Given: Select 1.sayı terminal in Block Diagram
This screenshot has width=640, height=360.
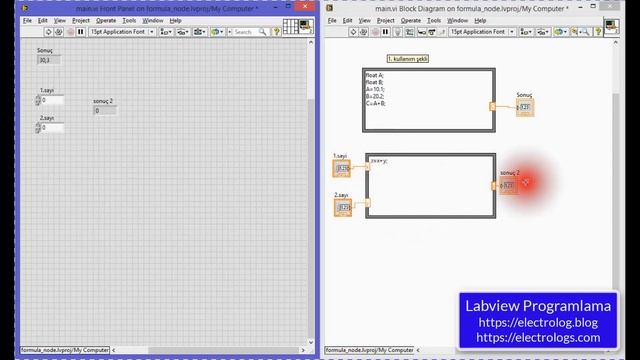Looking at the screenshot, I should coord(341,168).
